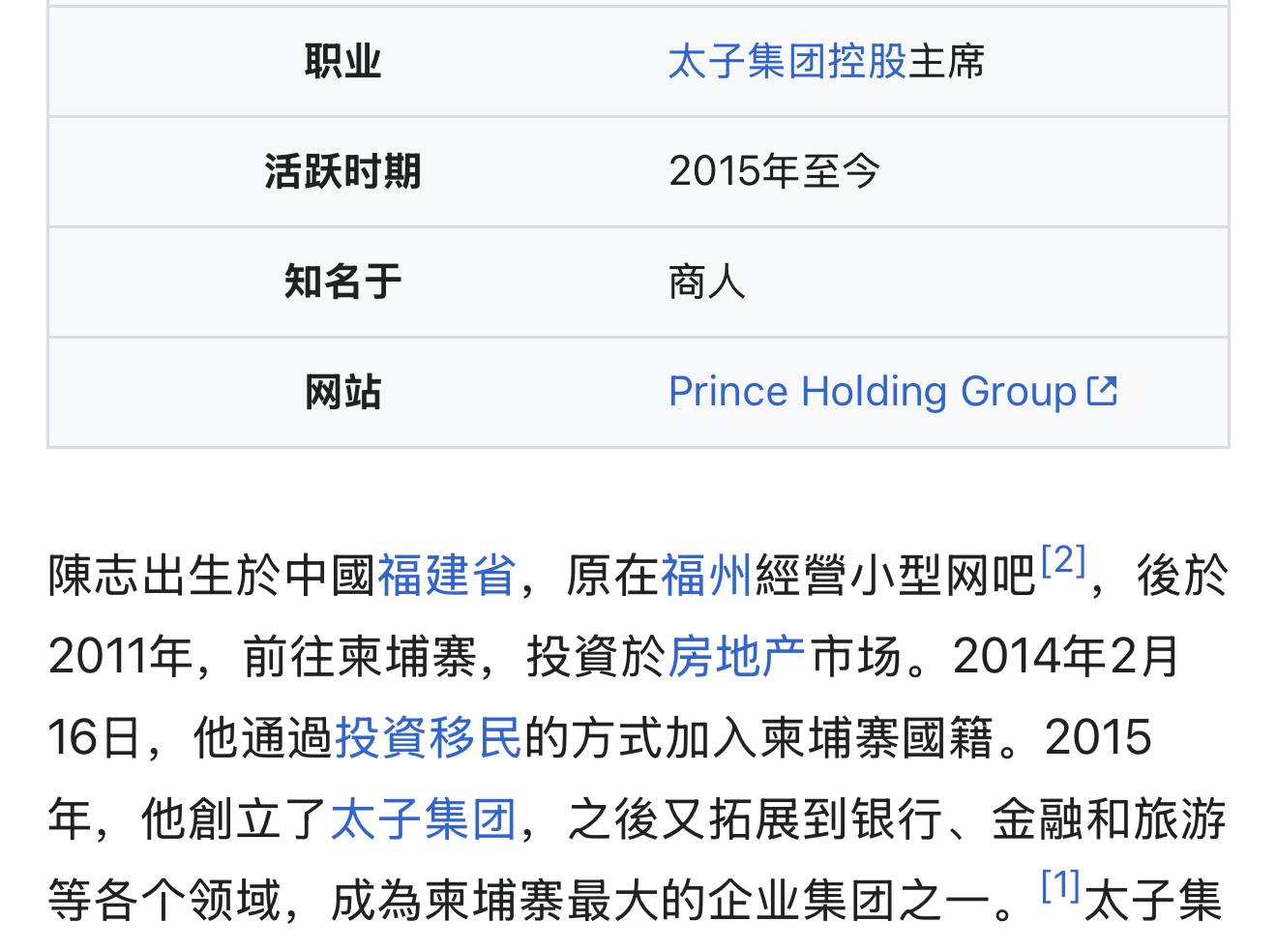Open citation reference [2]
The width and height of the screenshot is (1277, 952).
click(1064, 559)
